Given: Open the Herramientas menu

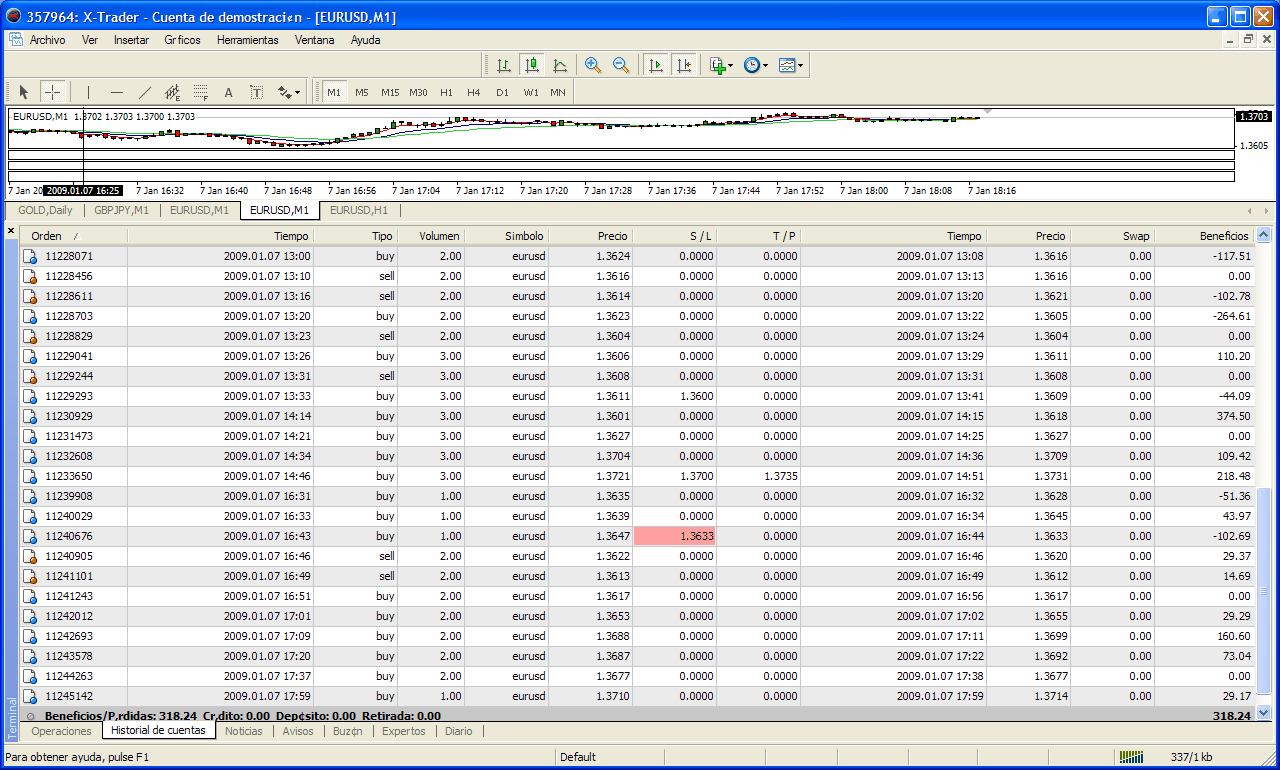Looking at the screenshot, I should pyautogui.click(x=247, y=40).
